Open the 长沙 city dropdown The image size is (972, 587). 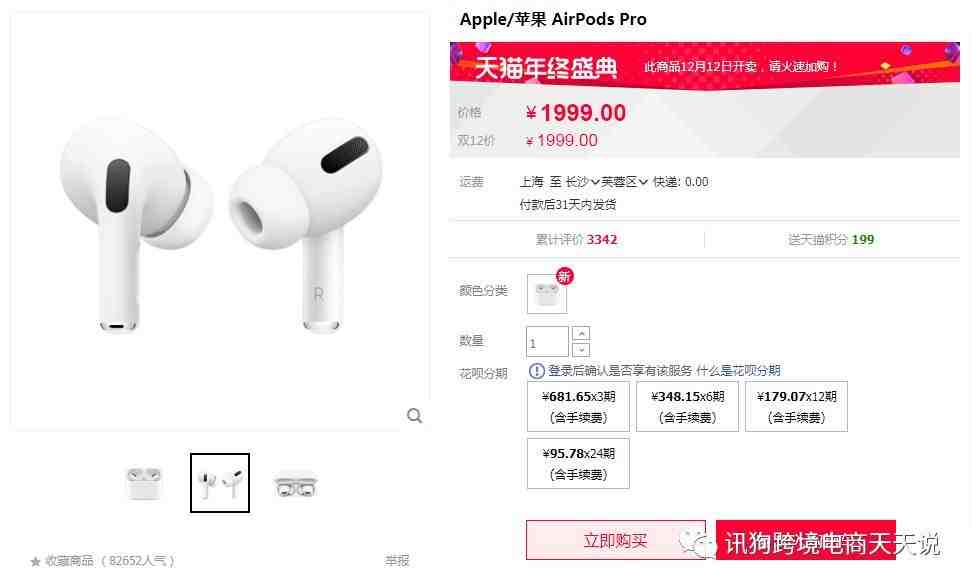[582, 182]
